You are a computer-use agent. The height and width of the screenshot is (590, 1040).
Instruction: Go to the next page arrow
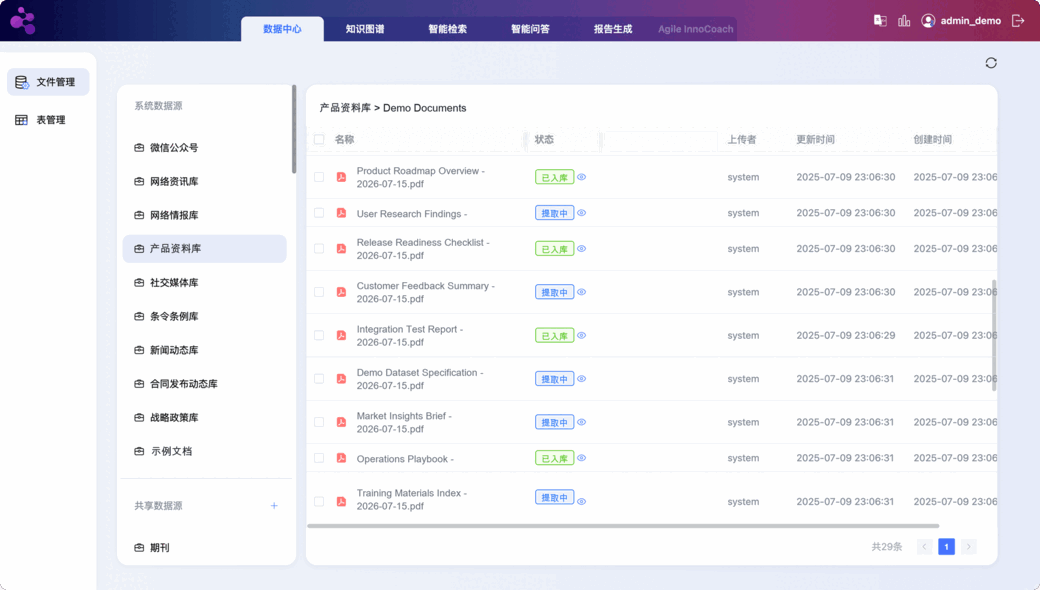(x=968, y=547)
